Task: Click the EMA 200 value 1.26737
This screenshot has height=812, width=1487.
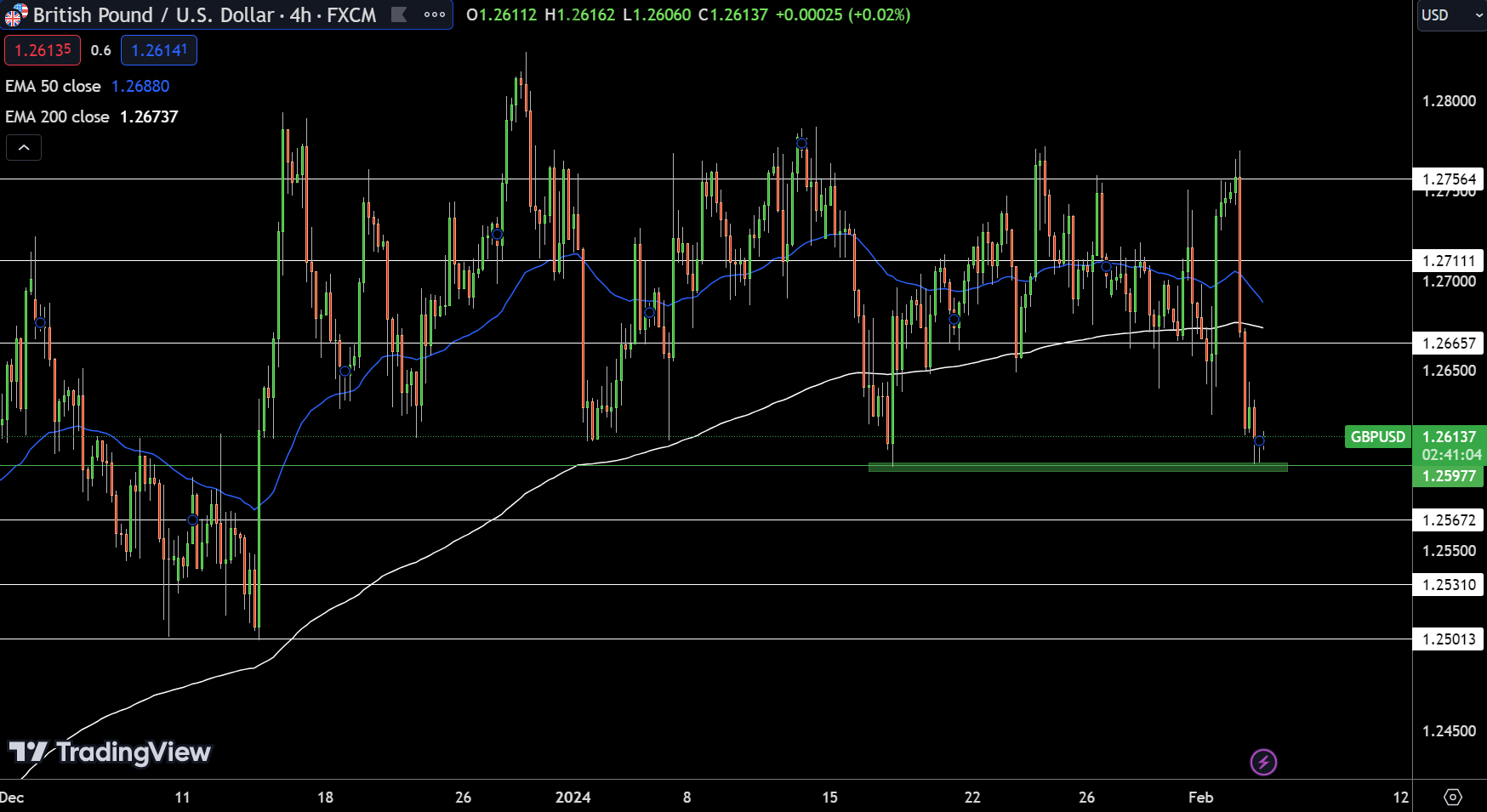Action: pos(149,116)
